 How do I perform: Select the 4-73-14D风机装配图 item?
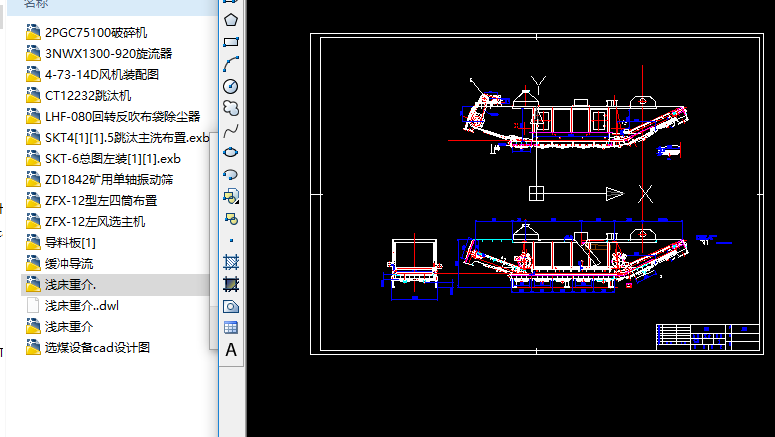click(92, 75)
